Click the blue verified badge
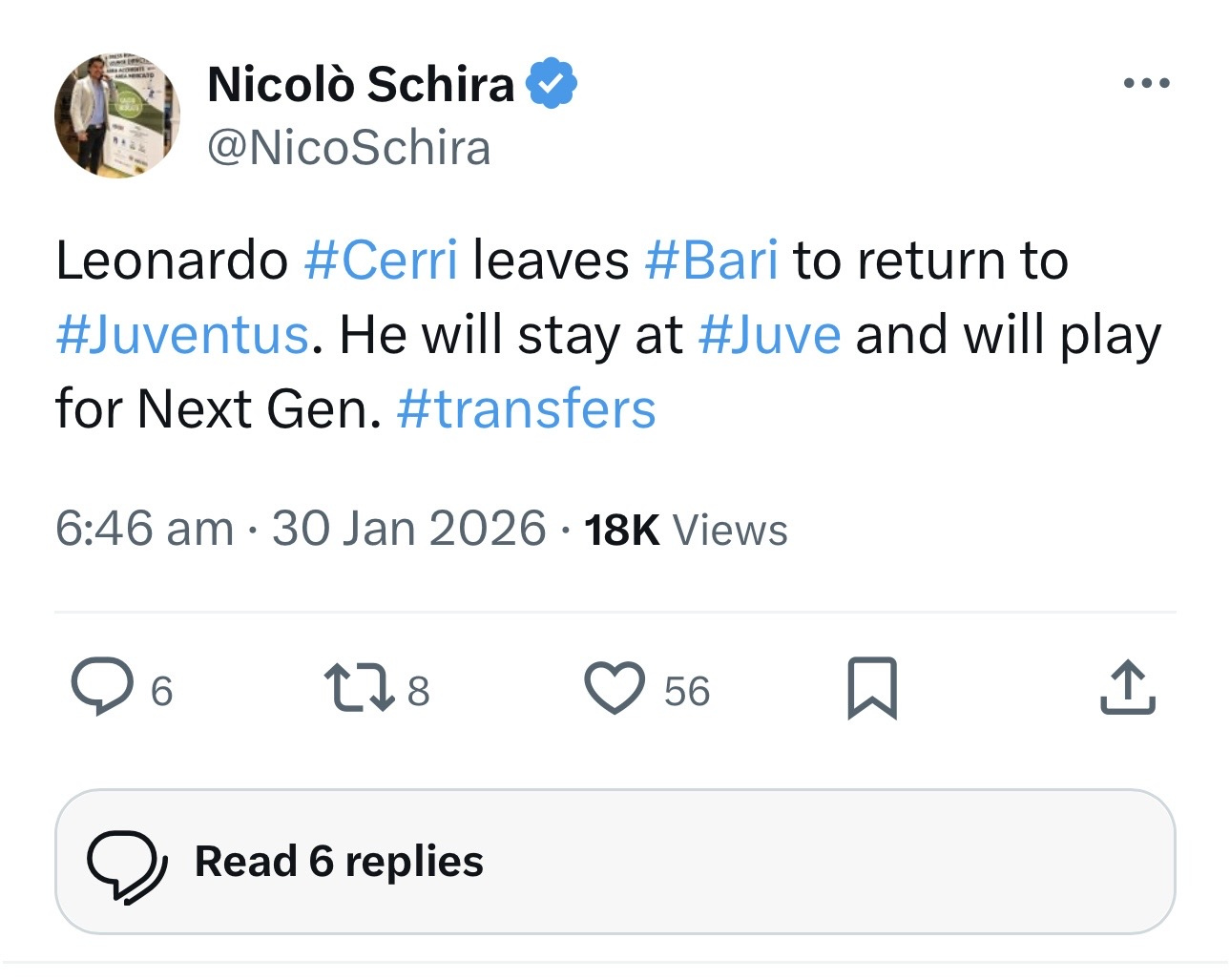Screen dimensions: 1230x980 (x=552, y=83)
